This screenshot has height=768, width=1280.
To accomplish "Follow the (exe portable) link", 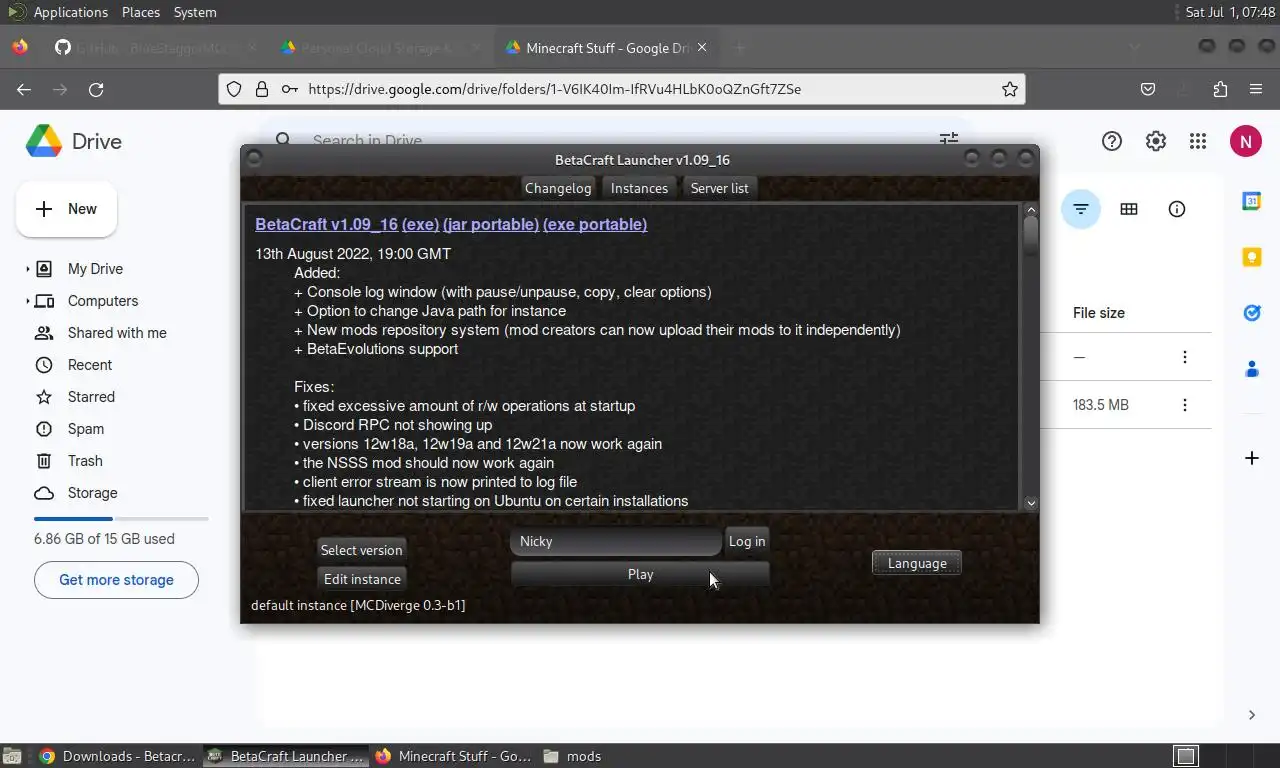I will click(x=595, y=224).
